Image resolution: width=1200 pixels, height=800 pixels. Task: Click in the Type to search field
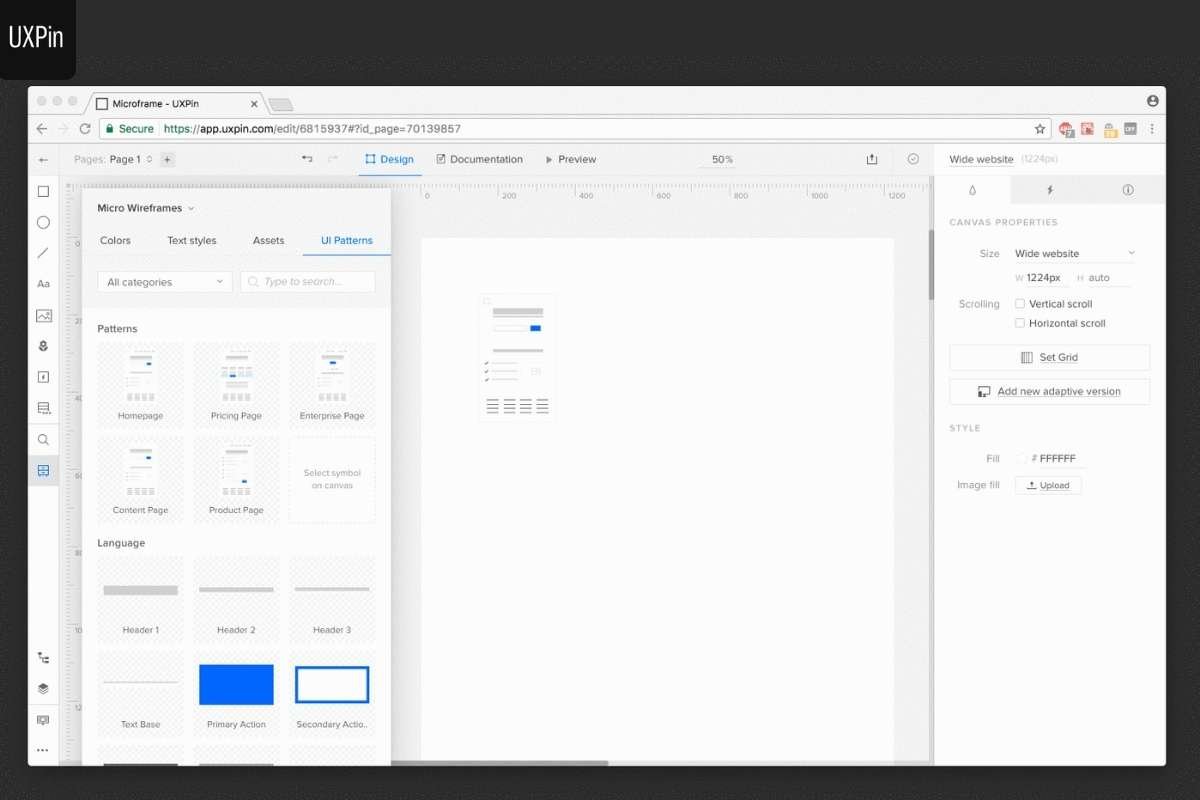307,281
